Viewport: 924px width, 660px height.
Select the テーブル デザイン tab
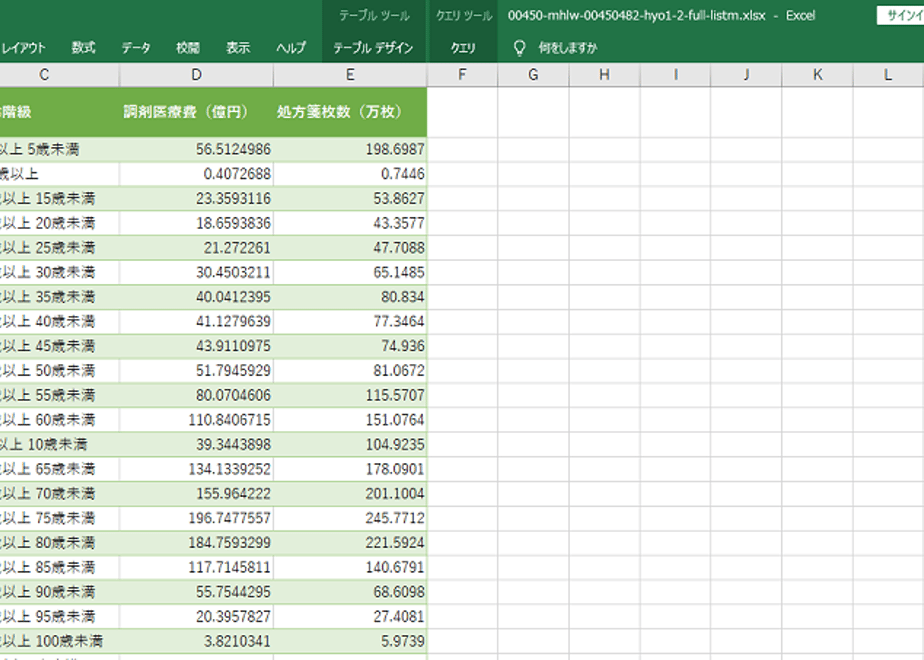tap(373, 48)
